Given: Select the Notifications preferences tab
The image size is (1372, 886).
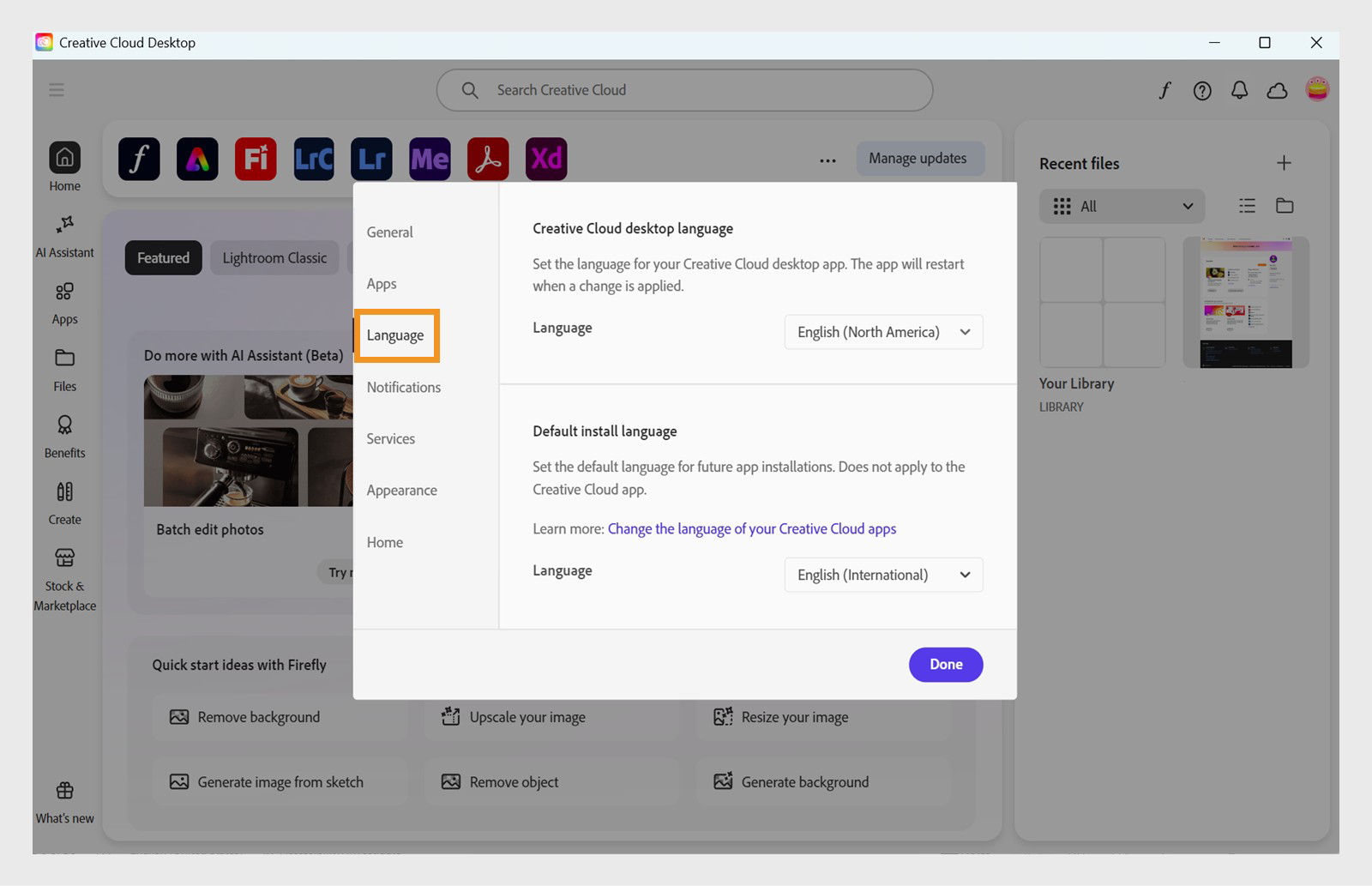Looking at the screenshot, I should tap(404, 387).
